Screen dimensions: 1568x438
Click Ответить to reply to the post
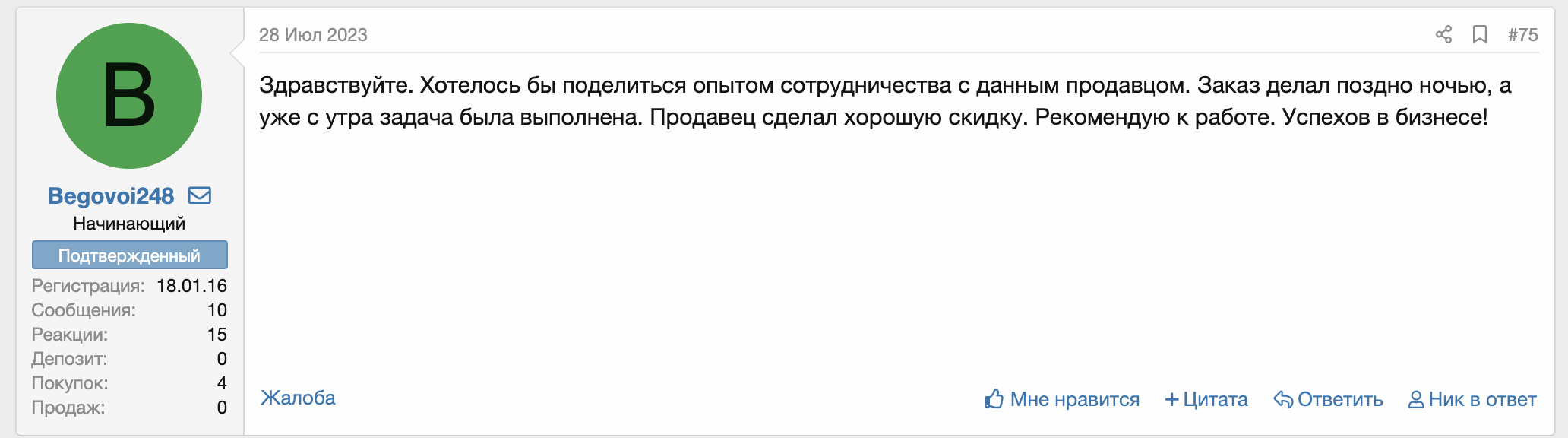coord(1328,399)
